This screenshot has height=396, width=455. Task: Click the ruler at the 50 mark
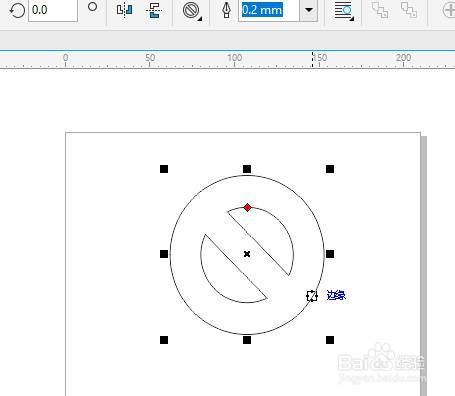coord(150,58)
